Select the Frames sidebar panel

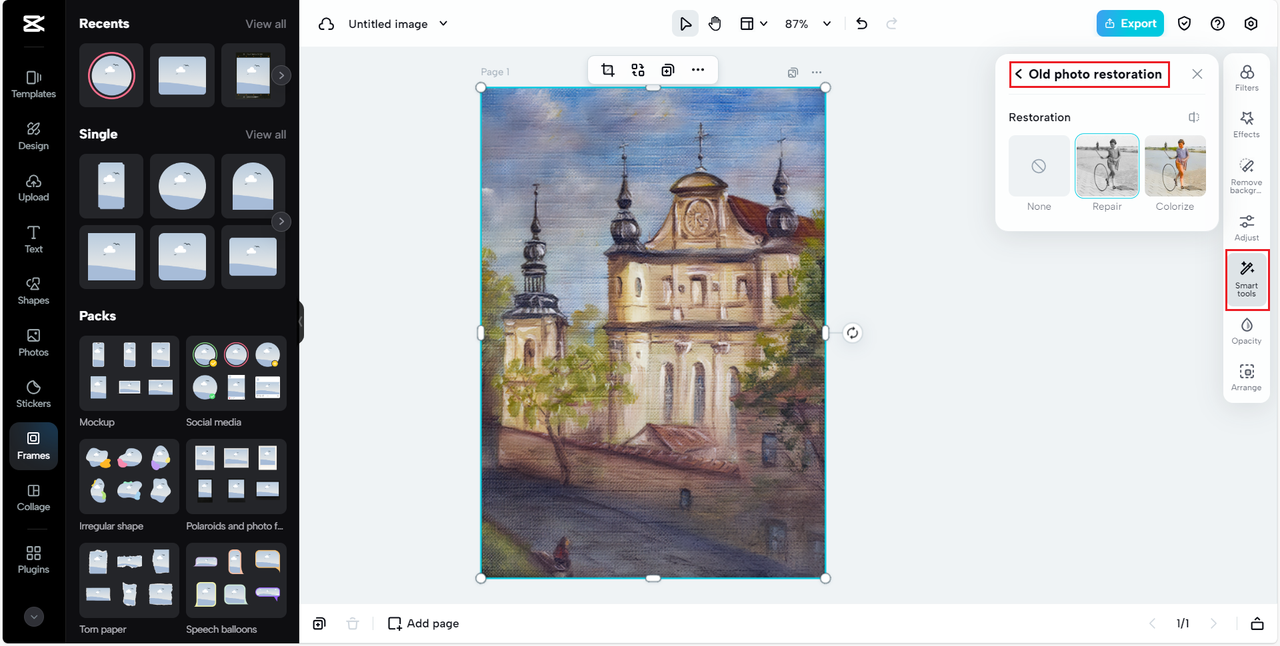coord(33,446)
